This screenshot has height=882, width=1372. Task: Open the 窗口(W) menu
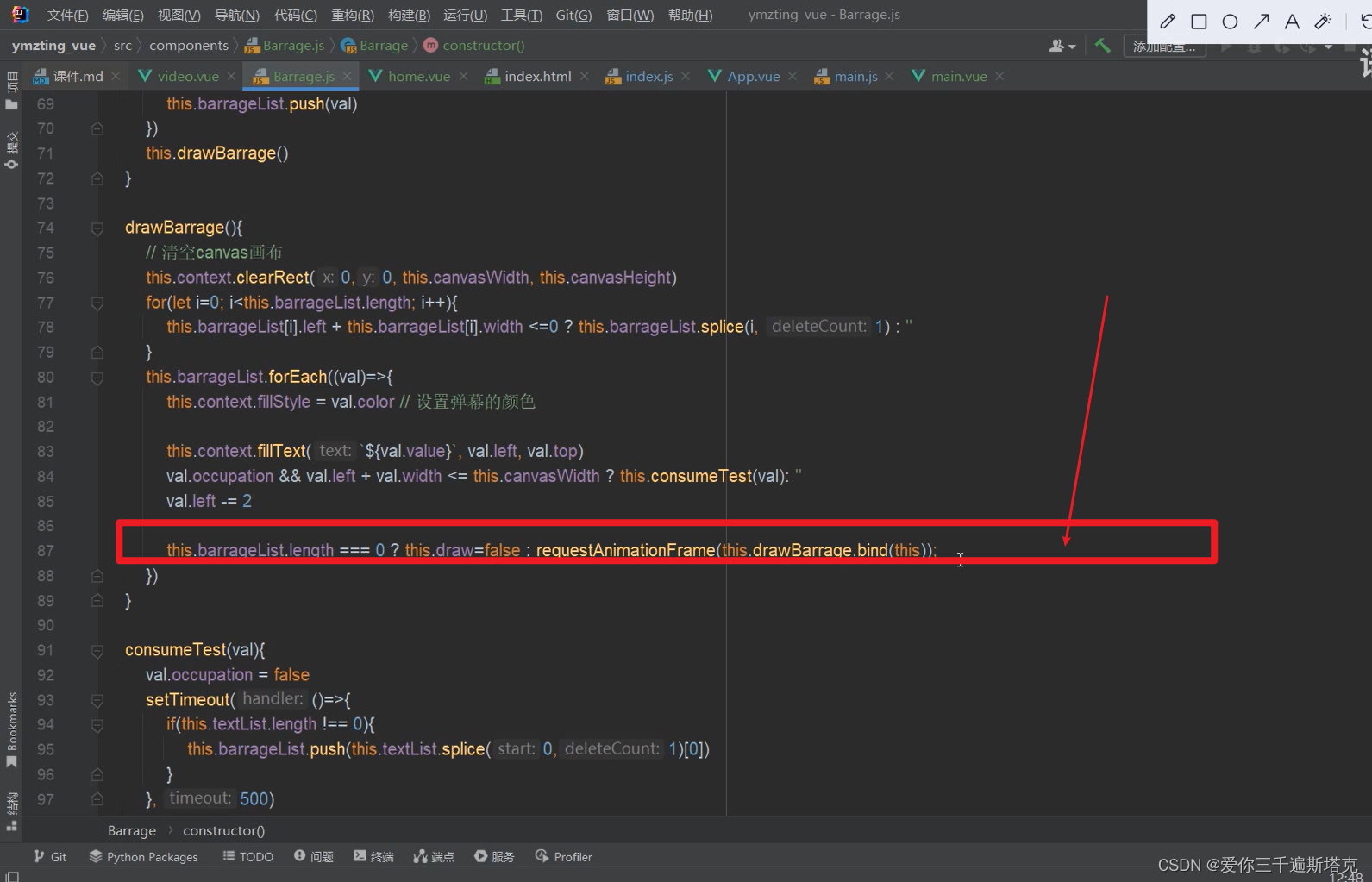point(630,15)
